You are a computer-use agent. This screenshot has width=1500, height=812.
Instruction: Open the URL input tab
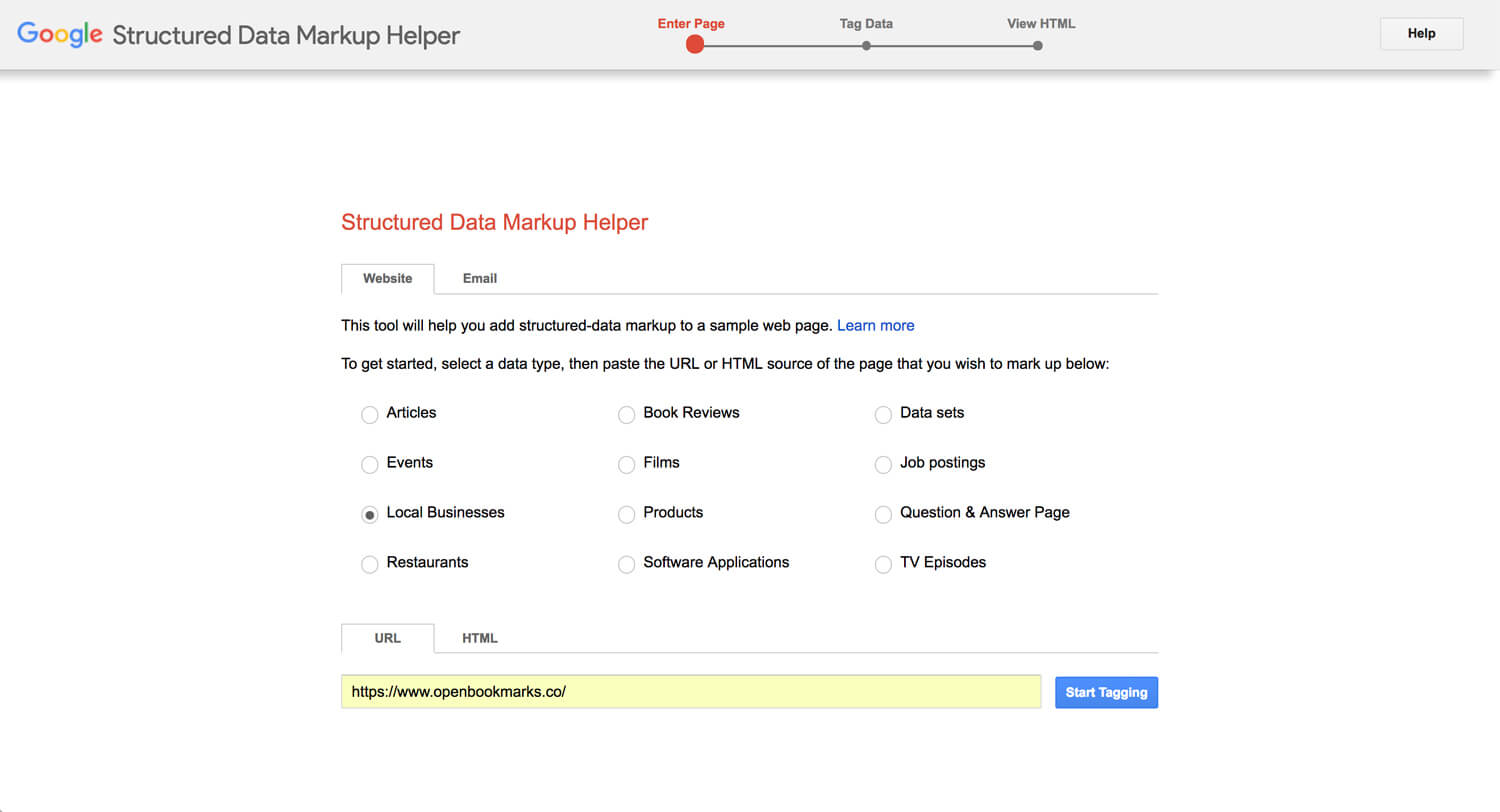tap(388, 638)
